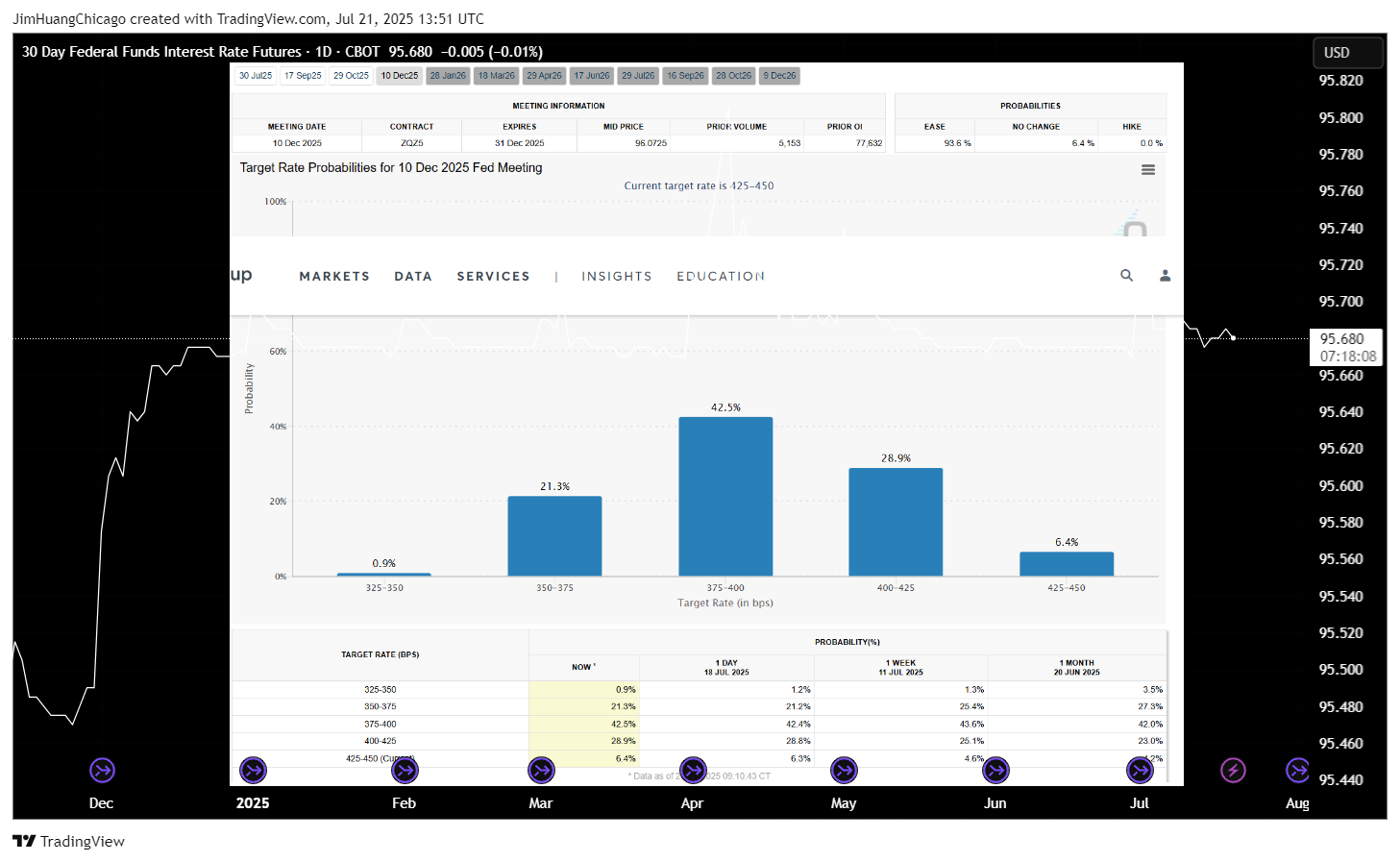
Task: Select the 29 Apr26 meeting tab
Action: (x=544, y=76)
